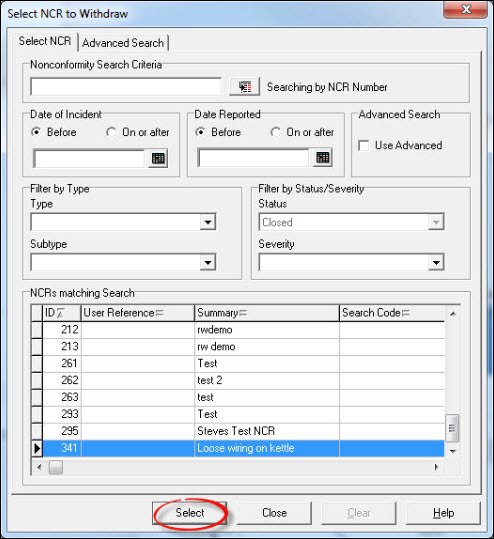Click the ID column sort icon
494x539 pixels.
pyautogui.click(x=60, y=313)
